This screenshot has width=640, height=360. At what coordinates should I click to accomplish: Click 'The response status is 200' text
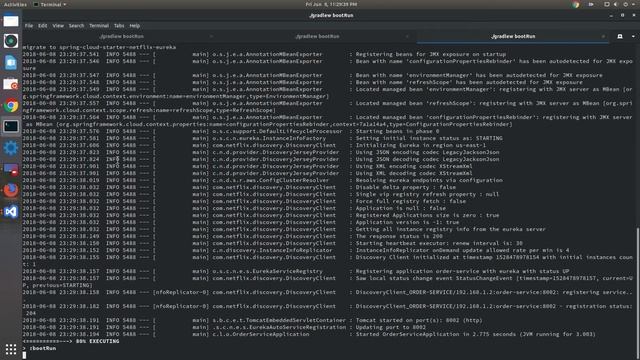pos(399,236)
